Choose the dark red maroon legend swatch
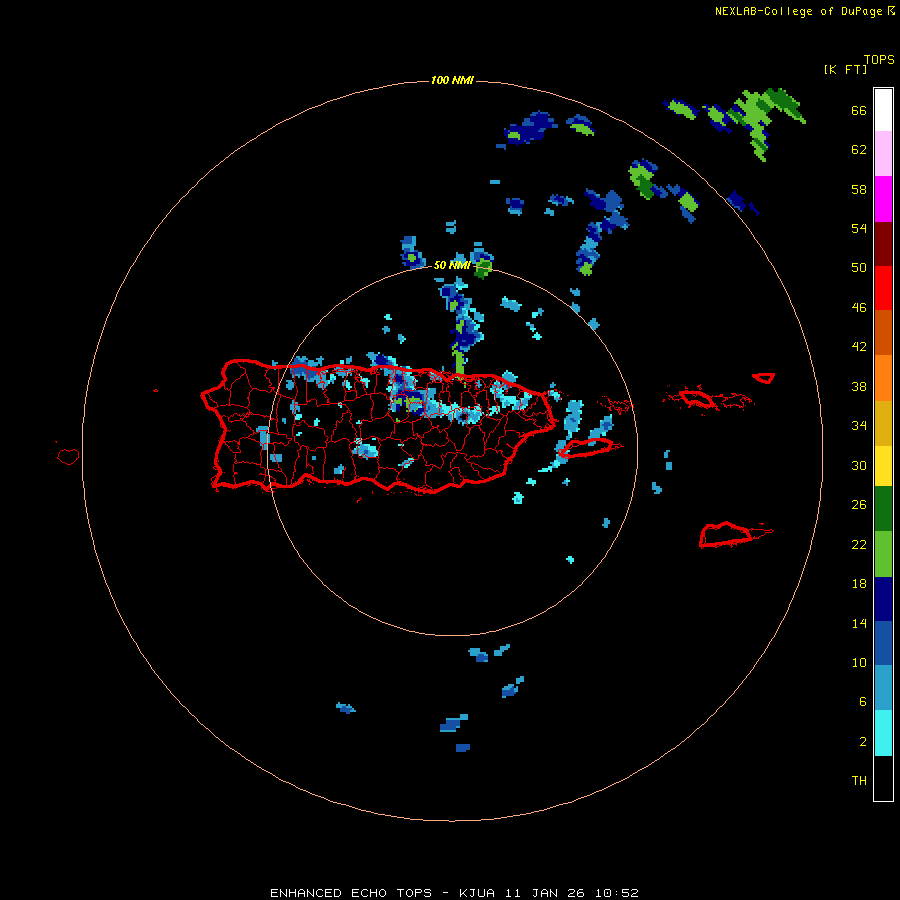This screenshot has height=900, width=900. (883, 243)
